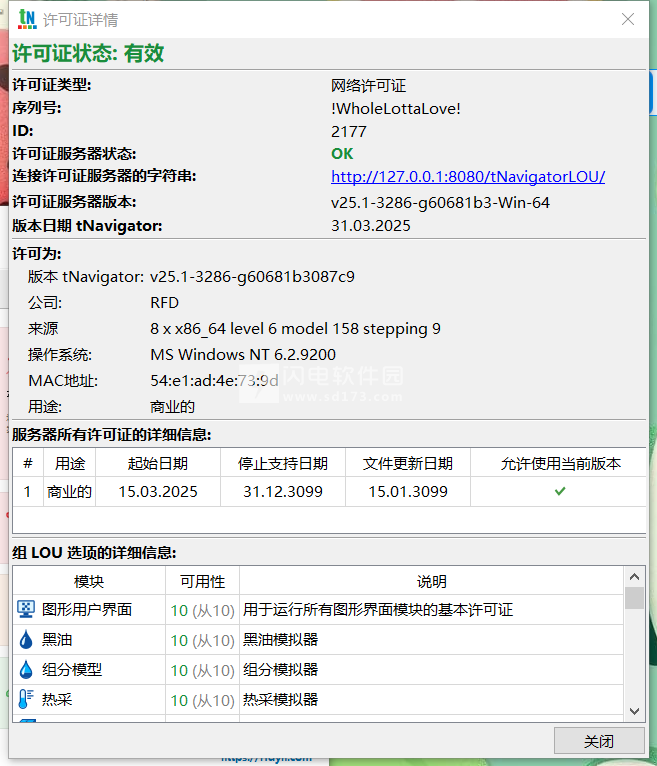Click the 许可证状态: 有效 heading
Image resolution: width=657 pixels, height=766 pixels.
point(88,53)
